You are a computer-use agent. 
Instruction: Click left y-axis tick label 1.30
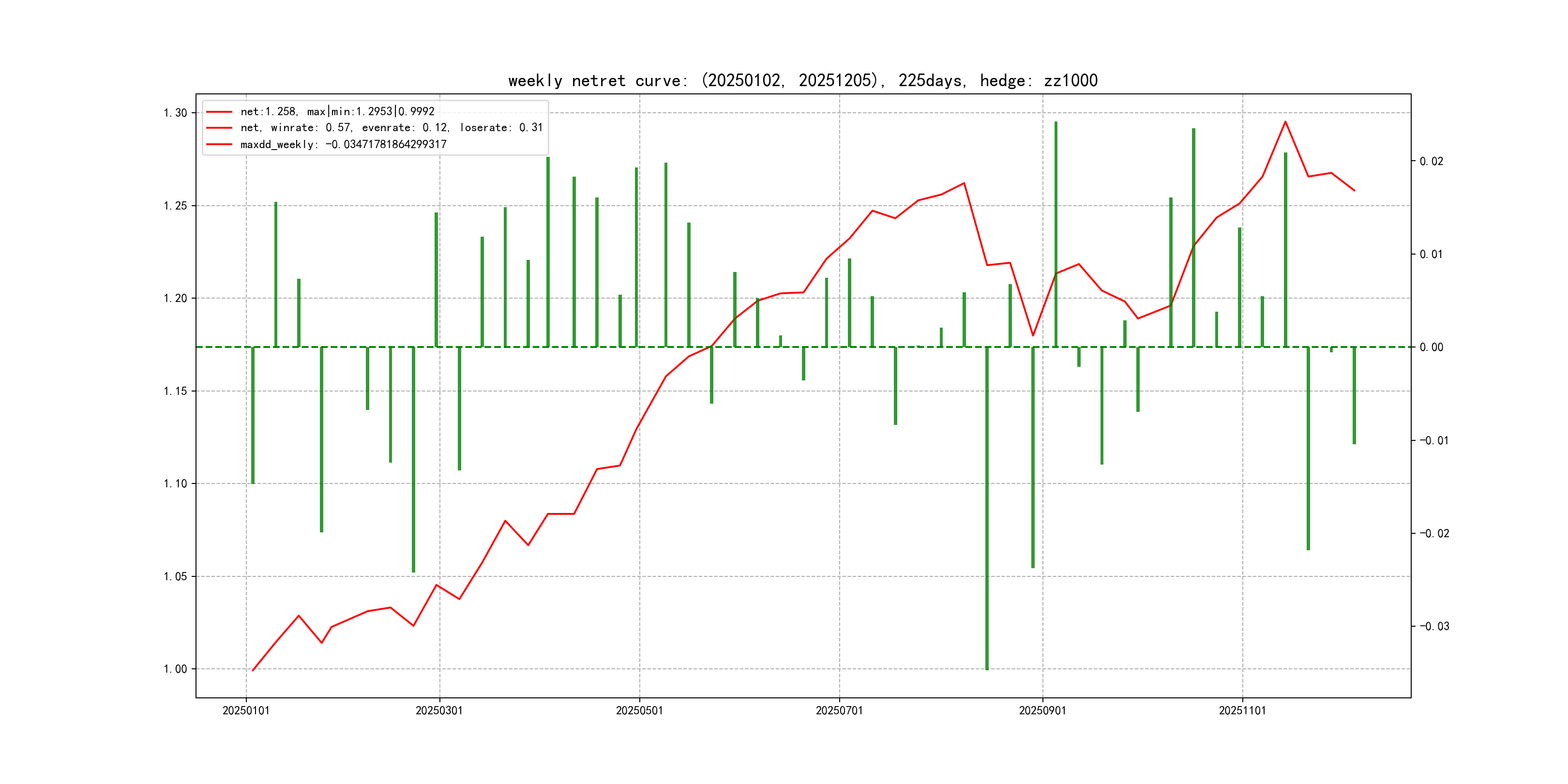click(x=175, y=113)
